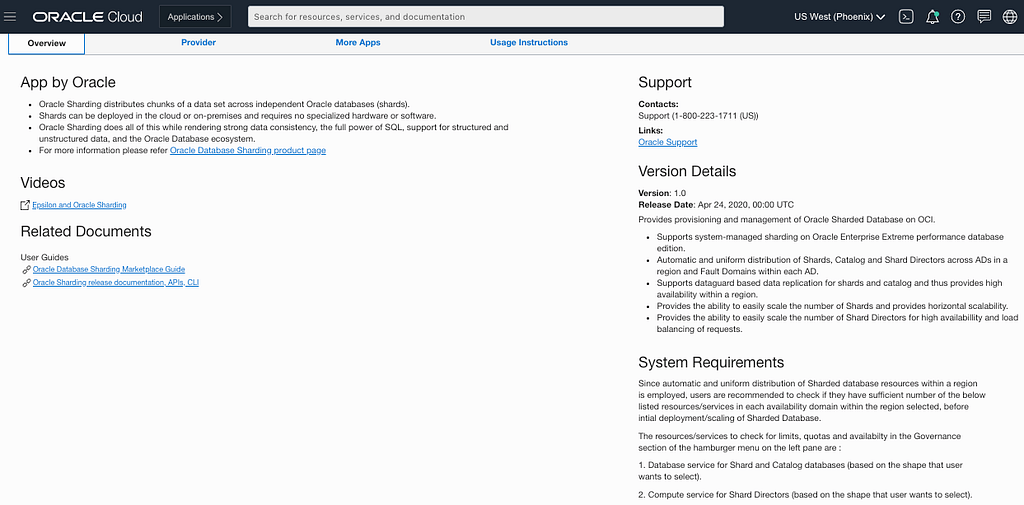Click the User Guides label

(x=44, y=257)
